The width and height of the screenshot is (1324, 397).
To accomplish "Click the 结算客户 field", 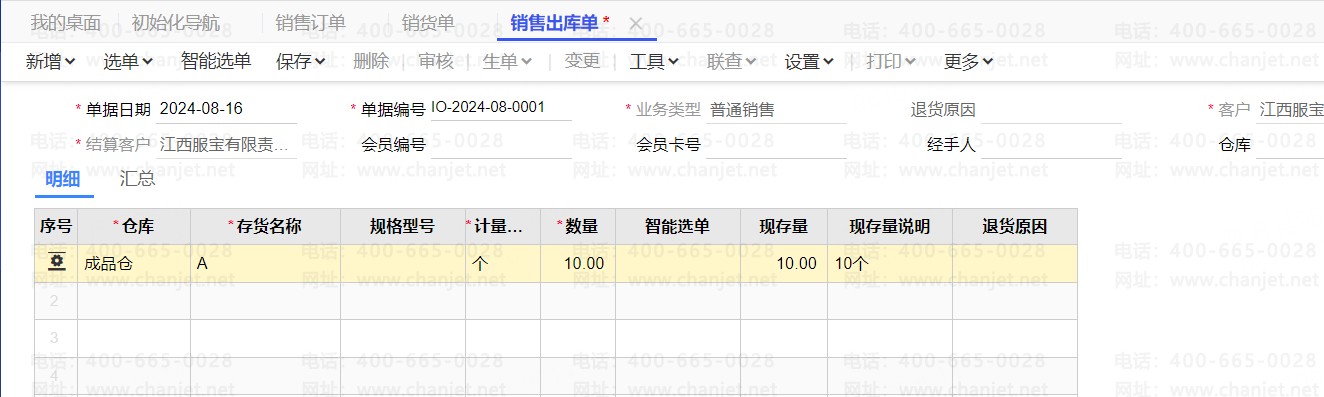I will (226, 145).
